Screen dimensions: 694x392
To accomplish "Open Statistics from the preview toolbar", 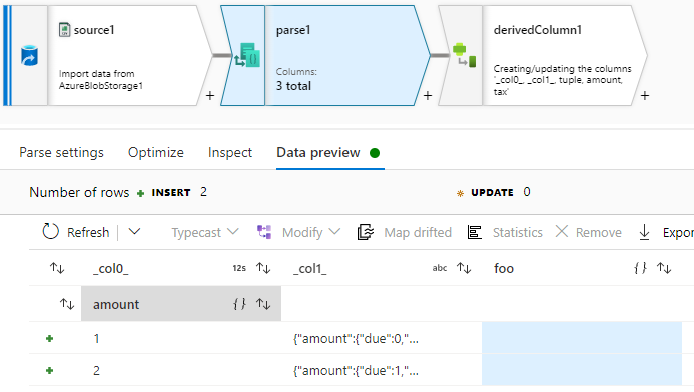I will pyautogui.click(x=505, y=232).
